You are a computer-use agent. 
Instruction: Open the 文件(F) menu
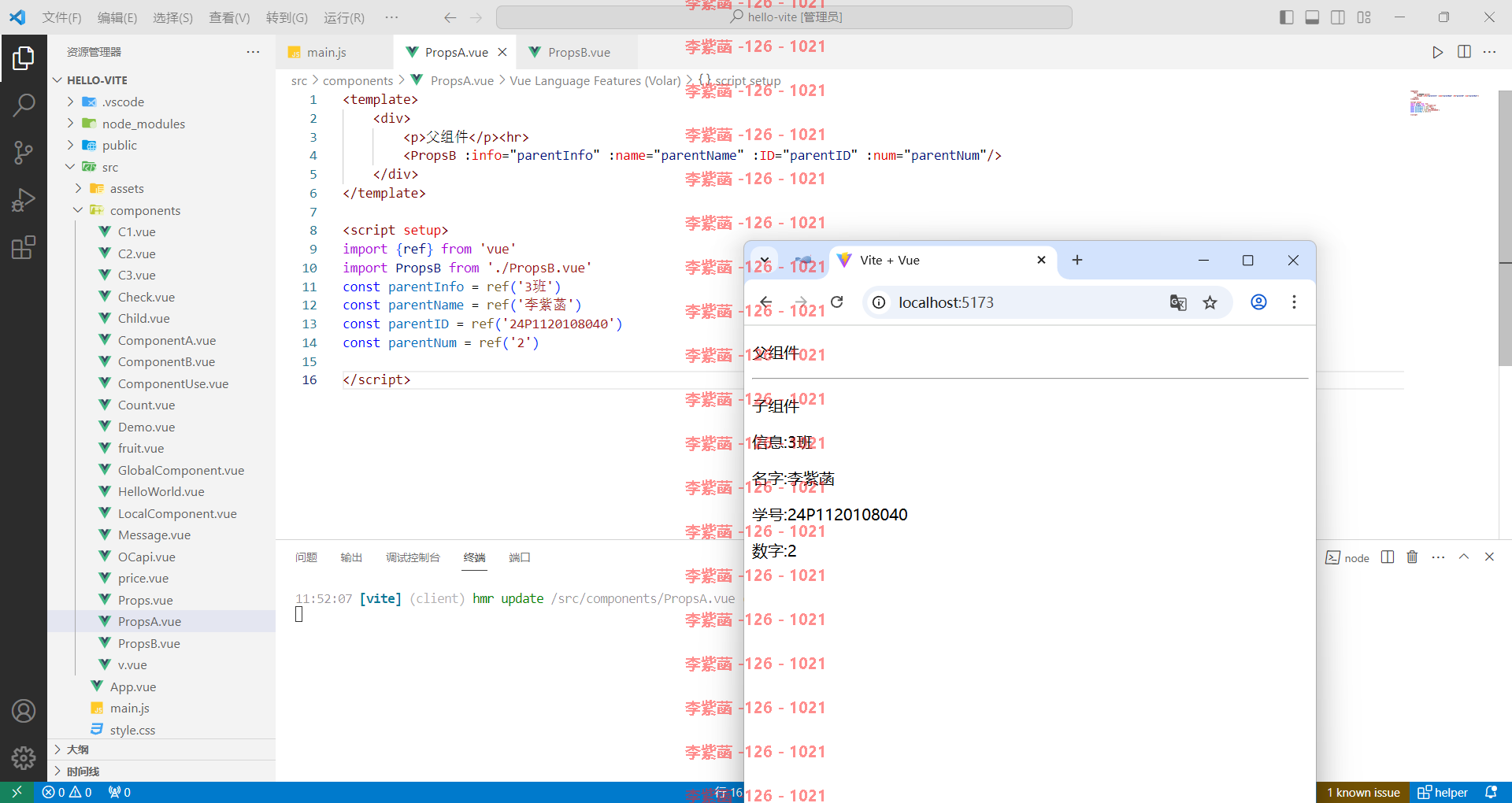point(61,17)
